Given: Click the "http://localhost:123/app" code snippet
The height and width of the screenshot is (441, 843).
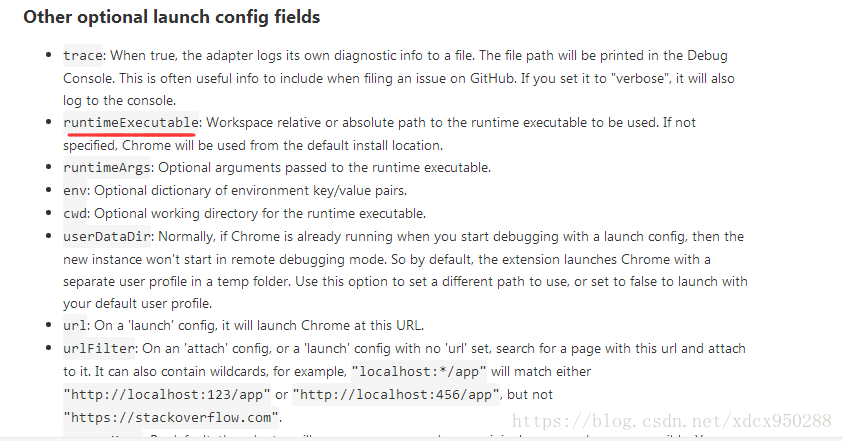Looking at the screenshot, I should 167,395.
